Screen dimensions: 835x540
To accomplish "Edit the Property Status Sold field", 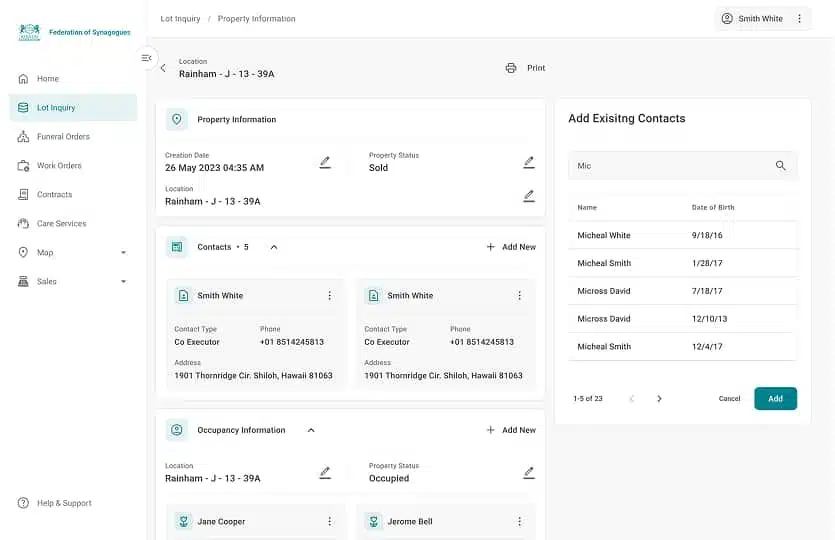I will click(x=529, y=162).
